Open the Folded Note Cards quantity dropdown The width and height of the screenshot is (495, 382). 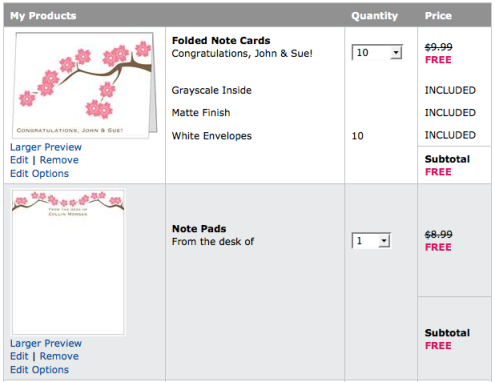(377, 52)
